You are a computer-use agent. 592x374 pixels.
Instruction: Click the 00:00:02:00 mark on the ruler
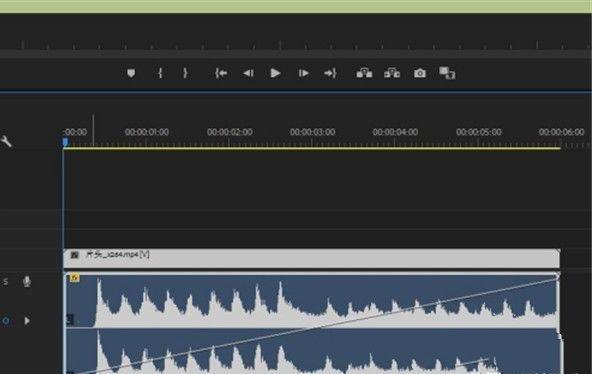click(x=230, y=132)
